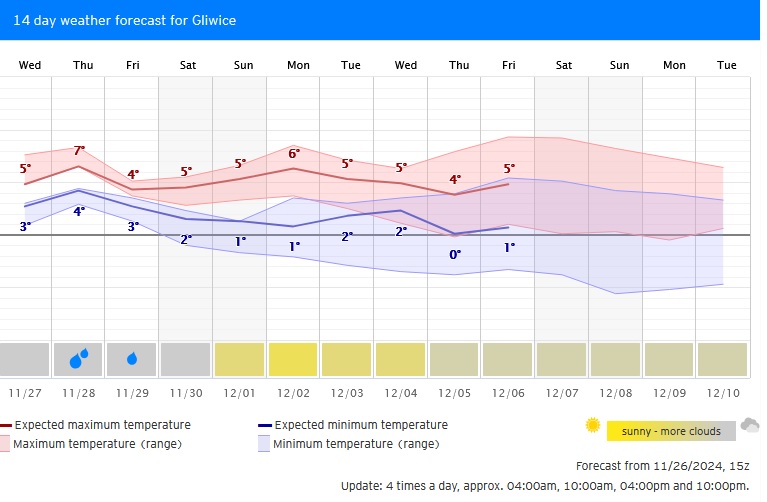Click the weather tile for 12/10
Viewport: 767px width, 502px height.
click(x=722, y=358)
